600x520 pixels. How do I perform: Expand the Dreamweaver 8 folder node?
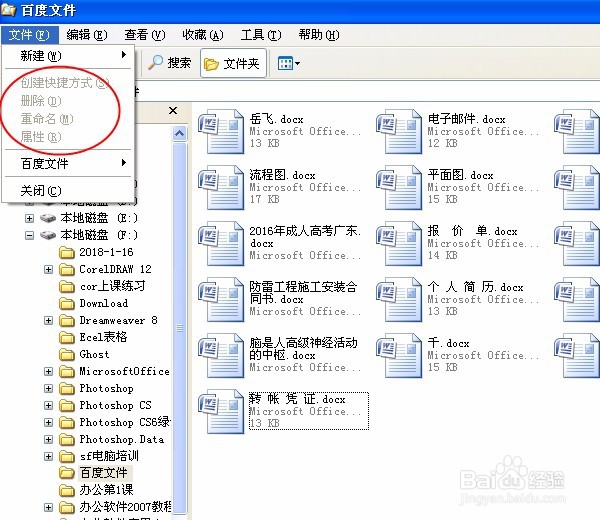click(48, 320)
